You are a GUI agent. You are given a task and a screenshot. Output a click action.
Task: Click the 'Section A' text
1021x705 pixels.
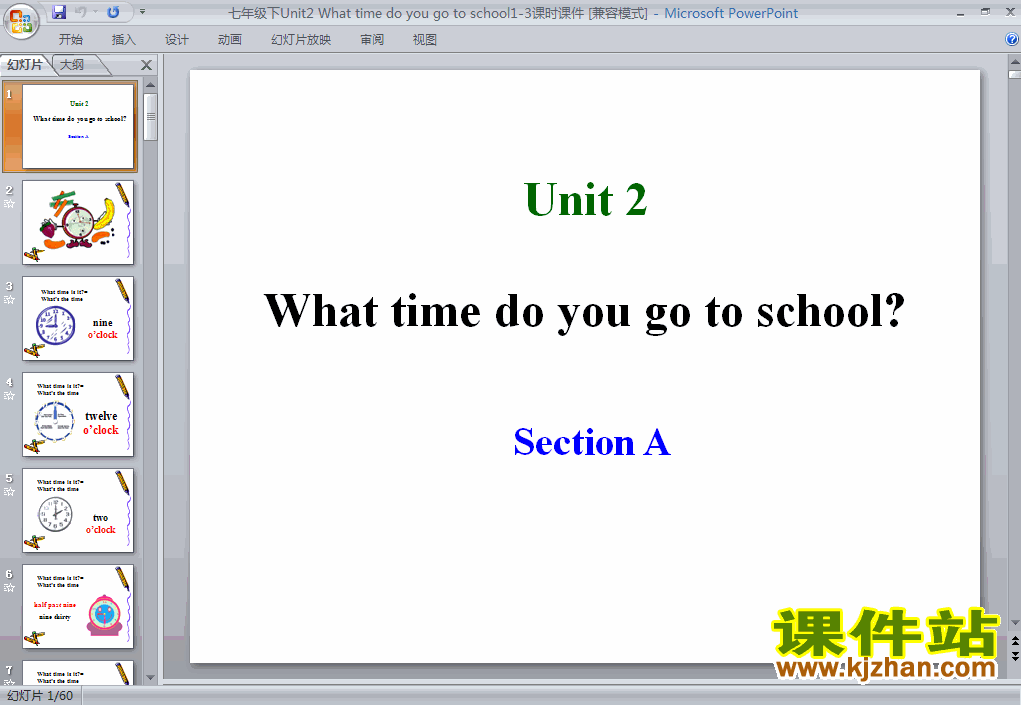click(592, 443)
